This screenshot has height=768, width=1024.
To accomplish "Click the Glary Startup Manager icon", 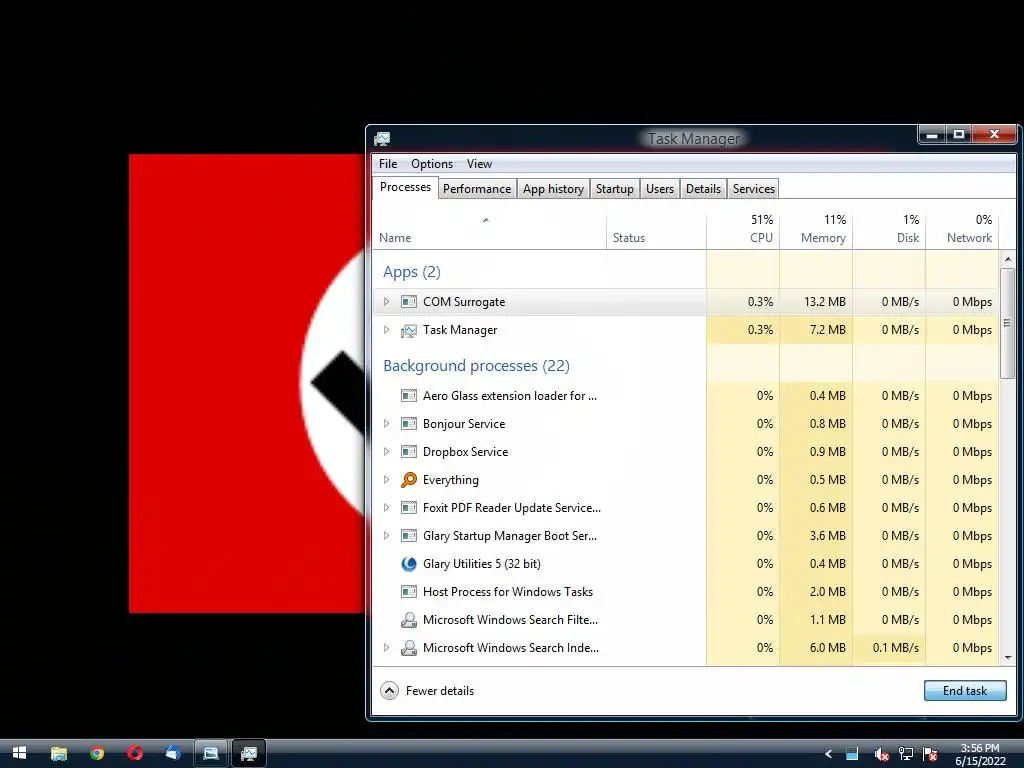I will 409,536.
